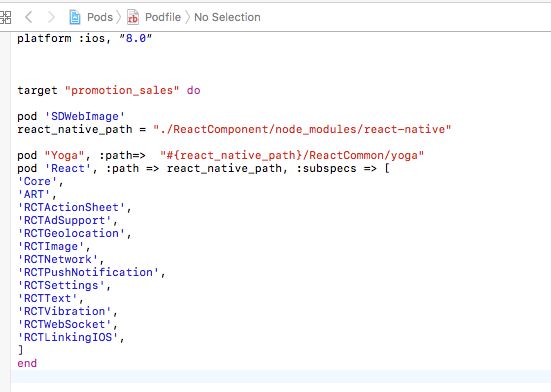Select Pods in the jump bar
The height and width of the screenshot is (392, 551).
click(100, 17)
